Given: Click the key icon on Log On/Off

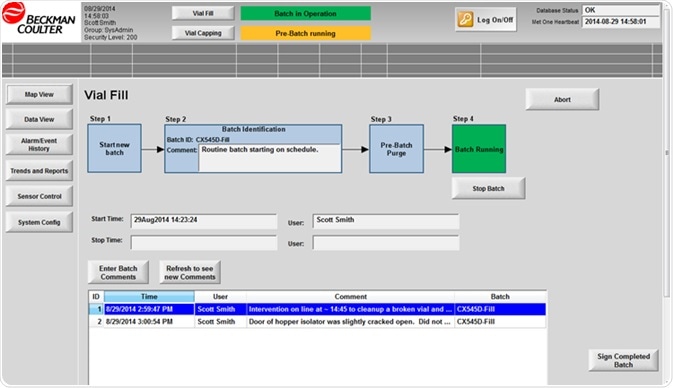Looking at the screenshot, I should click(465, 20).
